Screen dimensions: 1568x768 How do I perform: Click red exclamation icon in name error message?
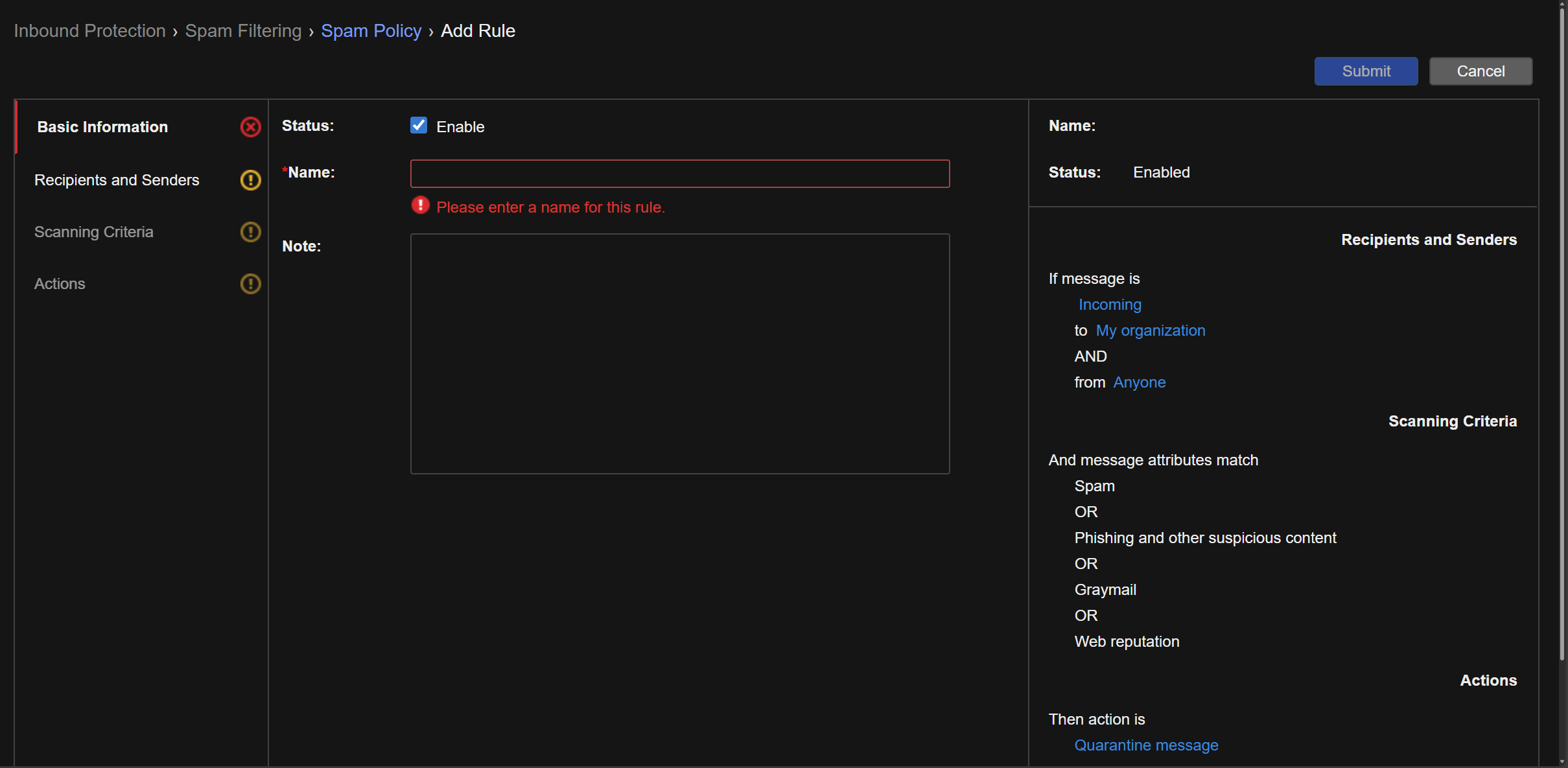point(421,206)
